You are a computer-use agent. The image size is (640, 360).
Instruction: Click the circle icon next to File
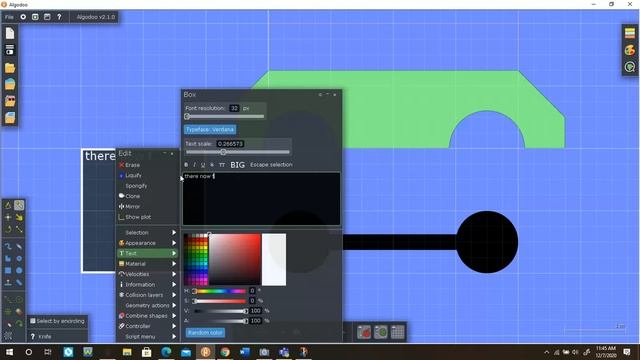coord(23,17)
